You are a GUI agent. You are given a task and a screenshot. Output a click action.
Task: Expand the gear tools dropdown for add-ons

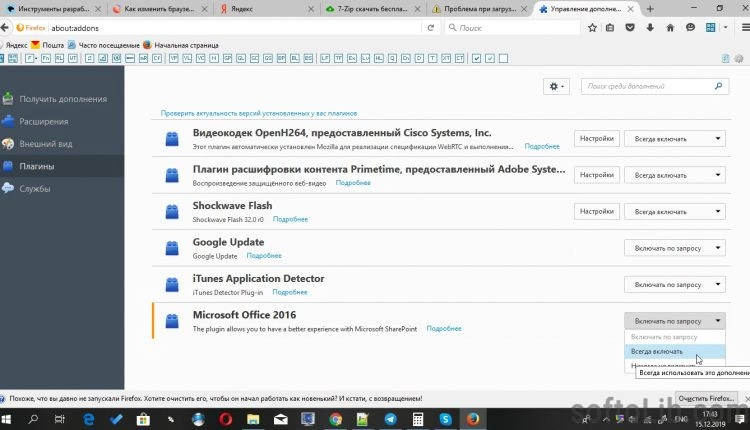557,87
